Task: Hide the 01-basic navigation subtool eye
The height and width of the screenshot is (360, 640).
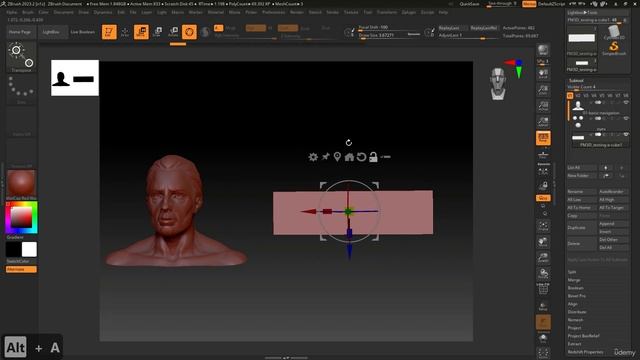Action: (626, 102)
